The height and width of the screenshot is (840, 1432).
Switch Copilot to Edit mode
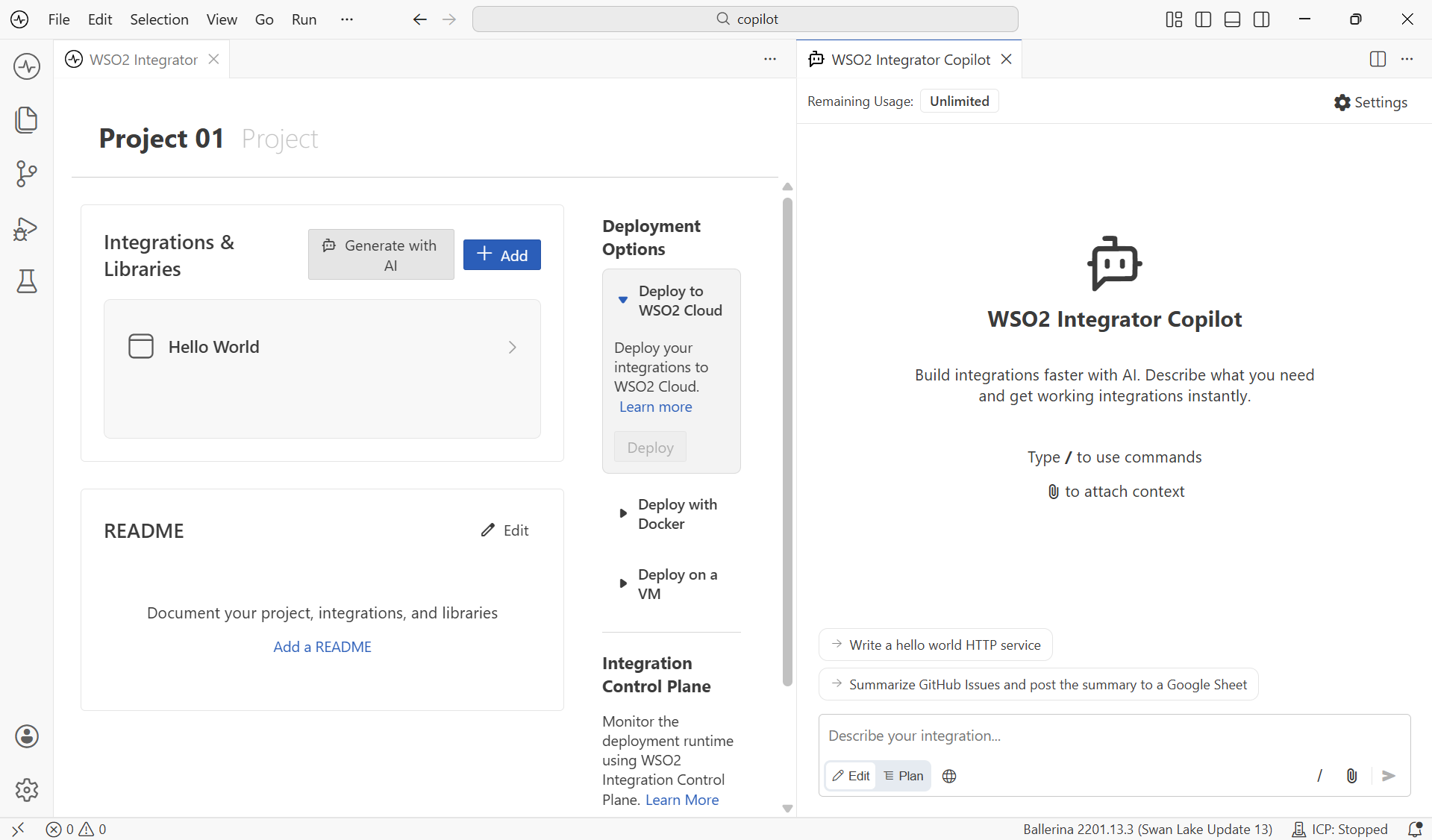pyautogui.click(x=851, y=776)
